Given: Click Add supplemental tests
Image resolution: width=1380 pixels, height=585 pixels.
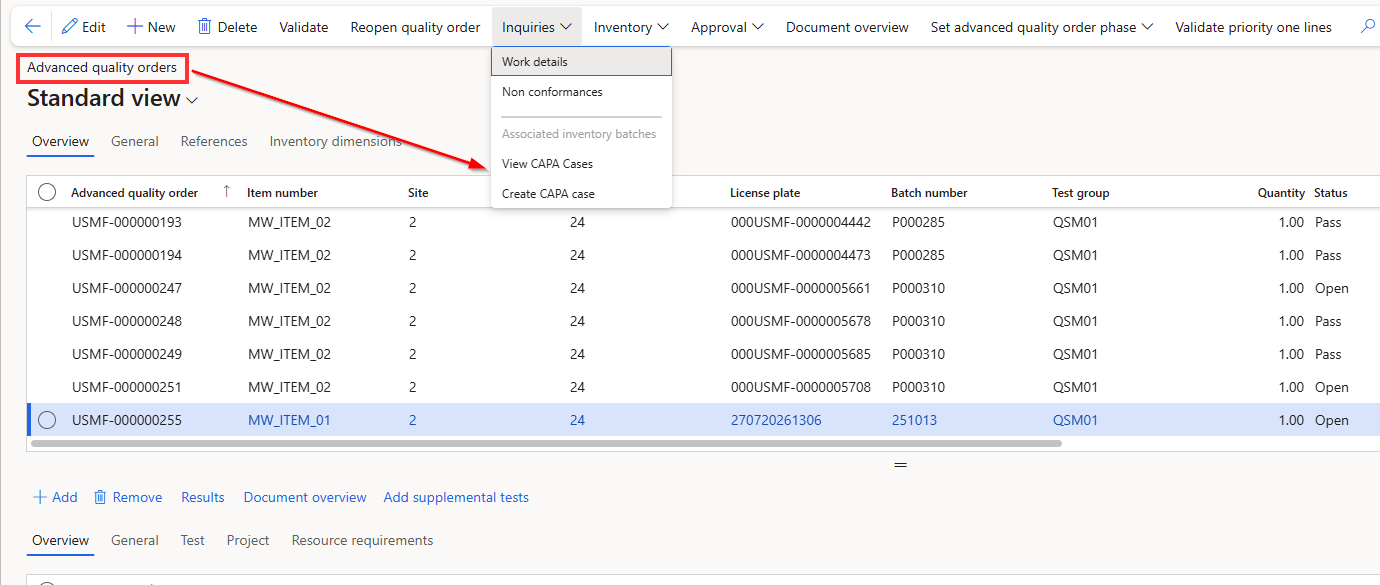Looking at the screenshot, I should 456,497.
